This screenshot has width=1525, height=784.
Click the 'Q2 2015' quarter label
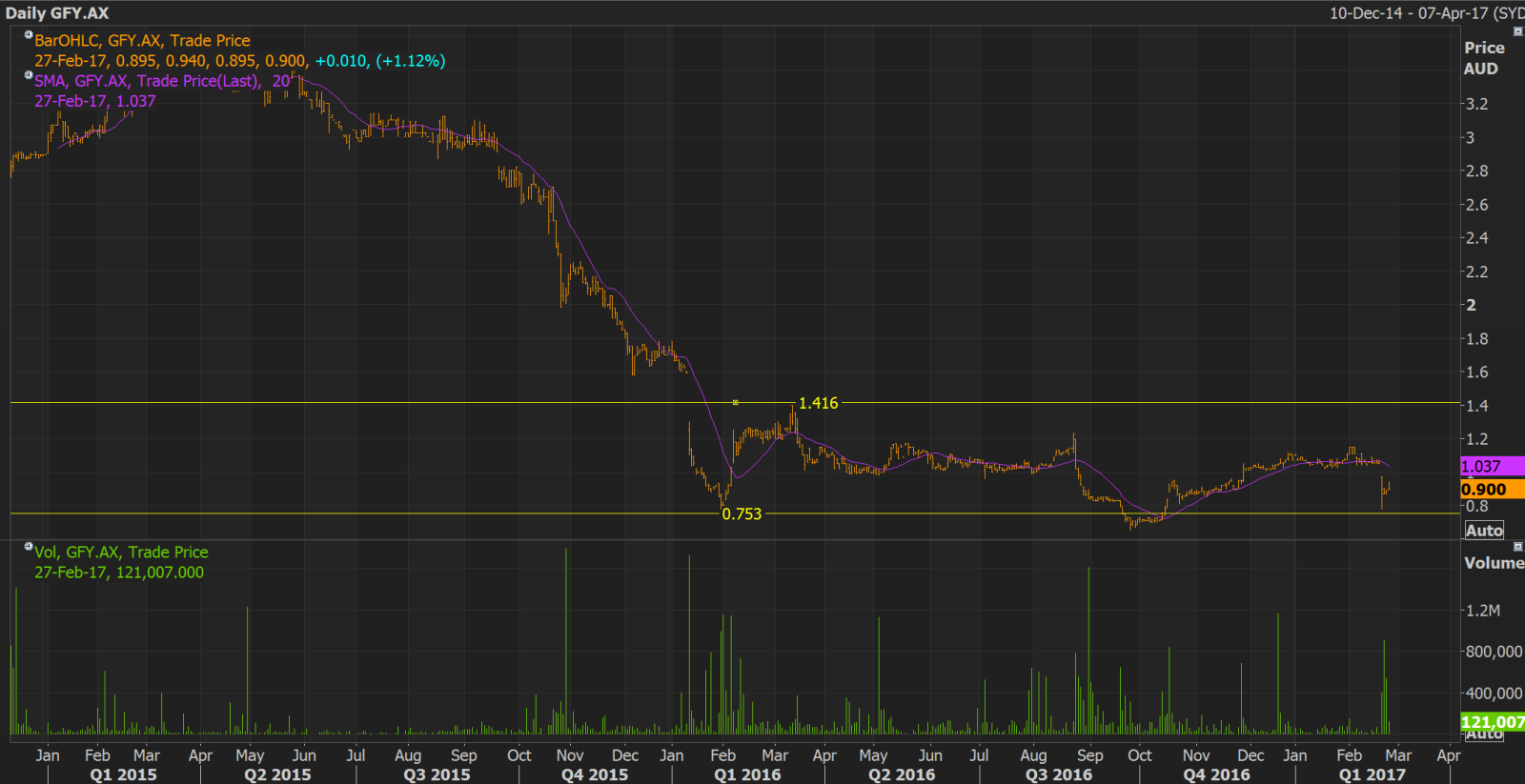[277, 774]
